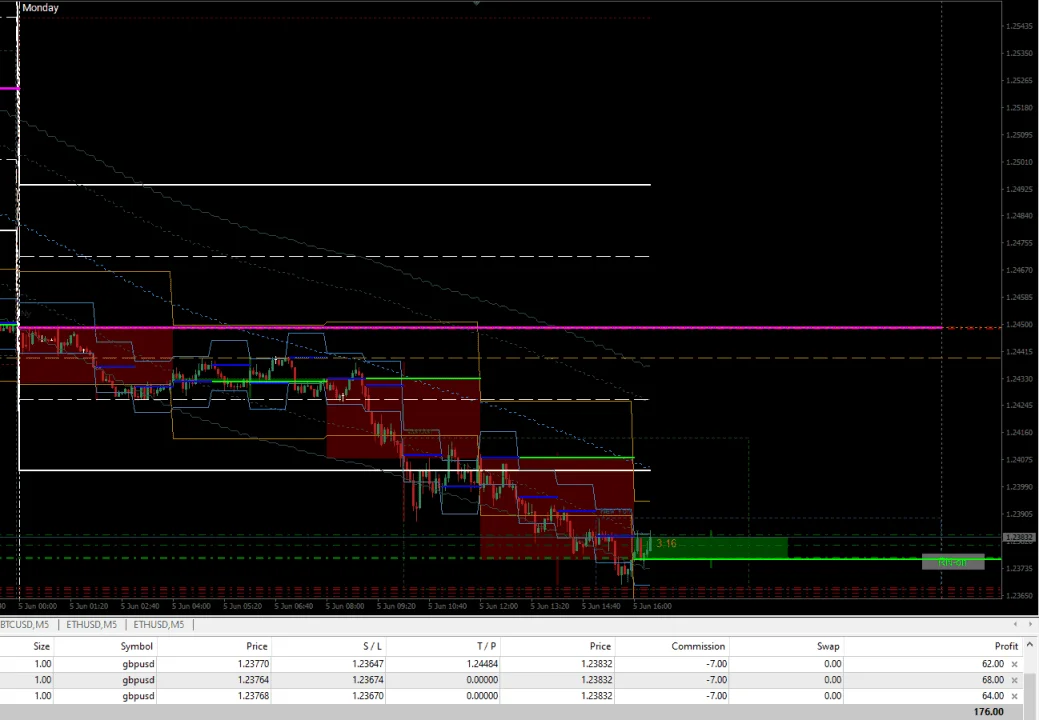The width and height of the screenshot is (1039, 720).
Task: Click the 64.00 profit cell
Action: [993, 696]
